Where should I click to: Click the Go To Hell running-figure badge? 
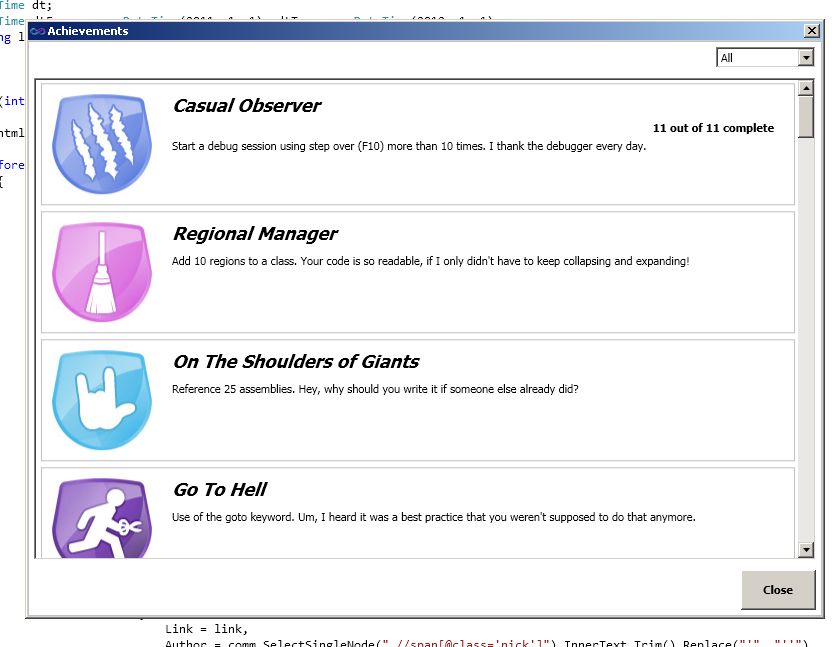tap(102, 518)
